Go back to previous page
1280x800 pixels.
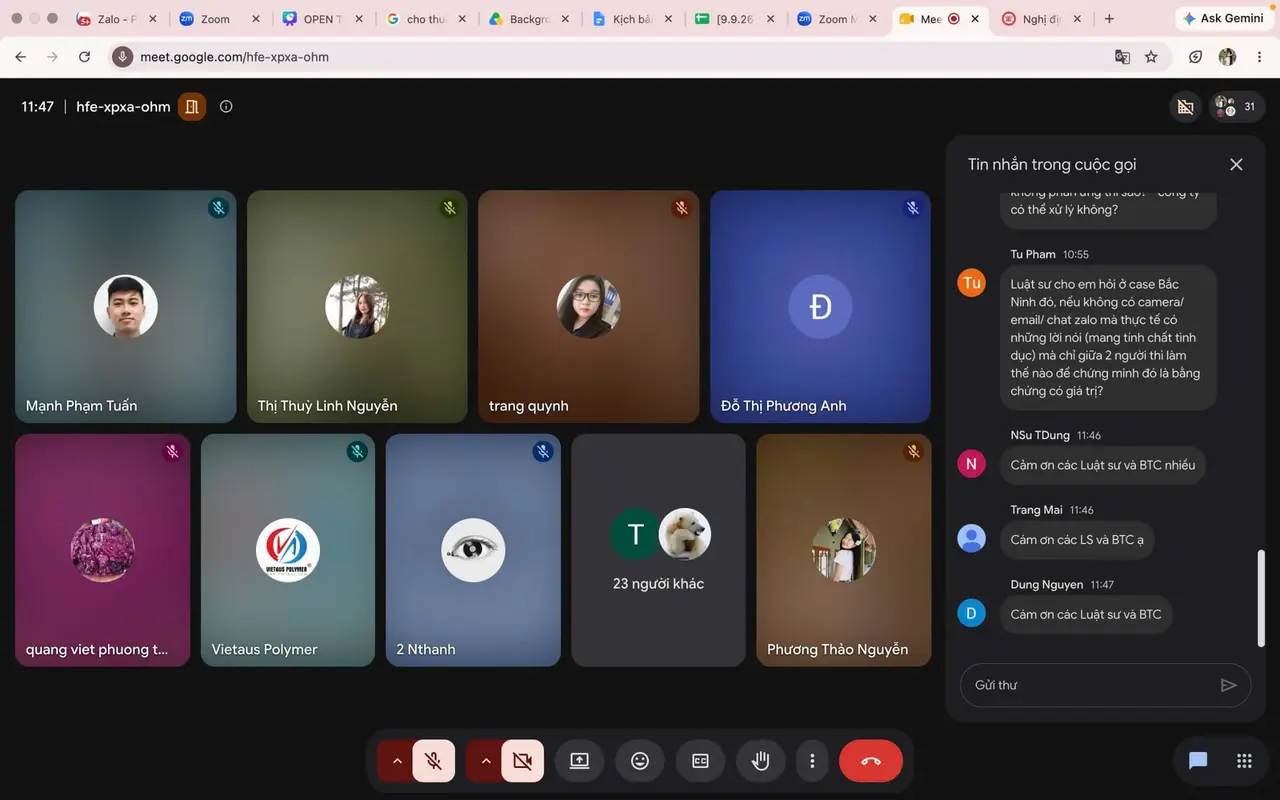(21, 57)
